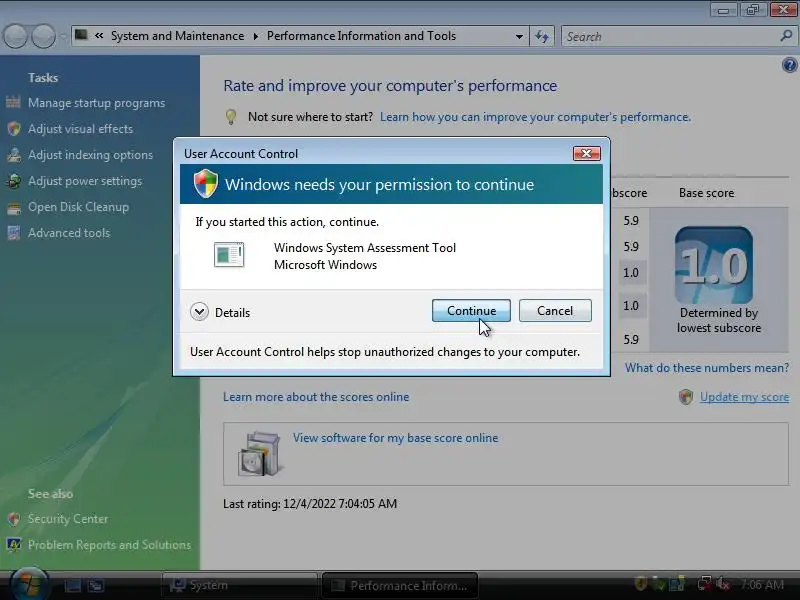Click the Adjust visual effects shield icon
800x600 pixels.
pyautogui.click(x=14, y=129)
